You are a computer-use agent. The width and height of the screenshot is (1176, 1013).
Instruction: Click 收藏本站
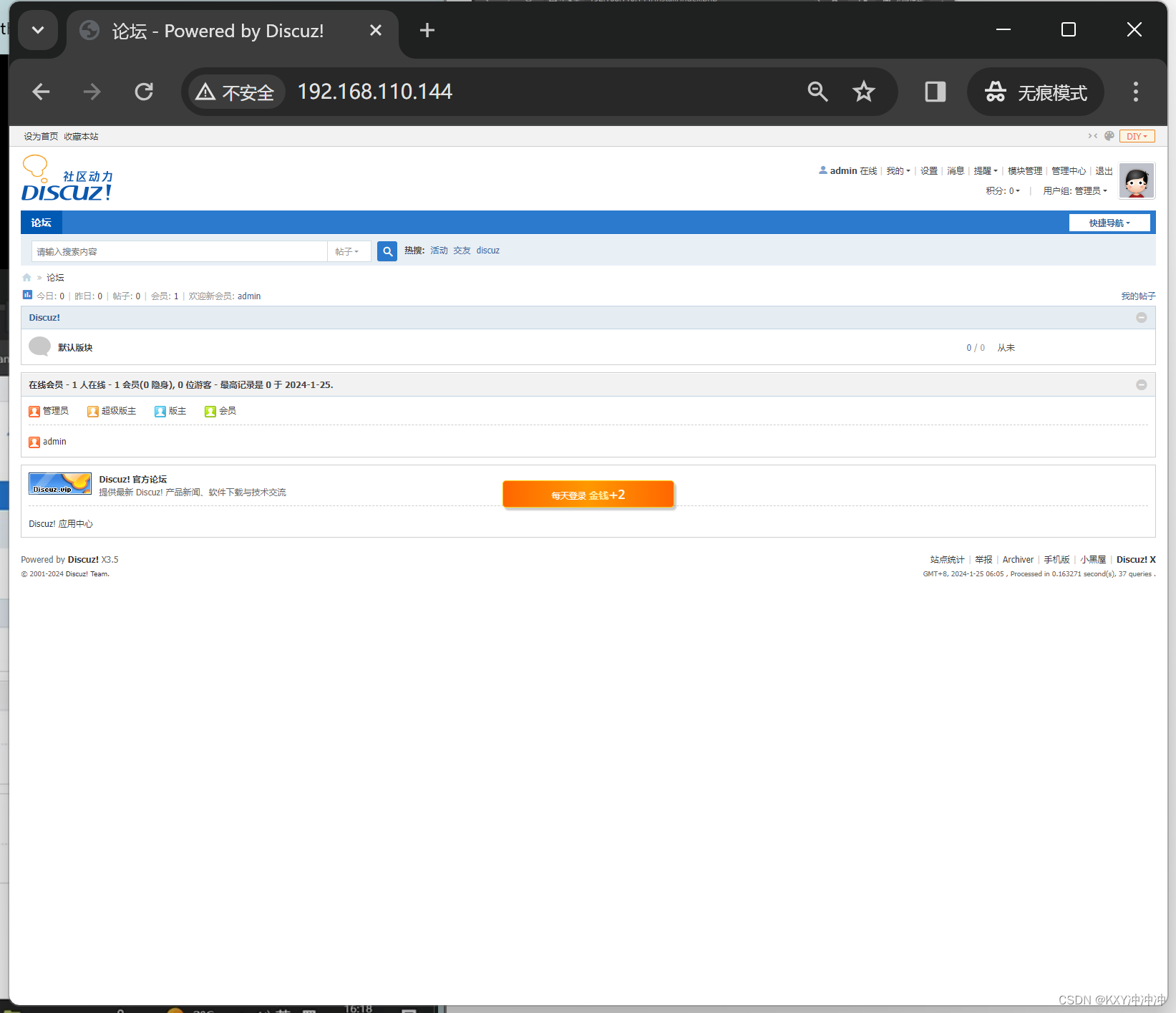tap(81, 137)
